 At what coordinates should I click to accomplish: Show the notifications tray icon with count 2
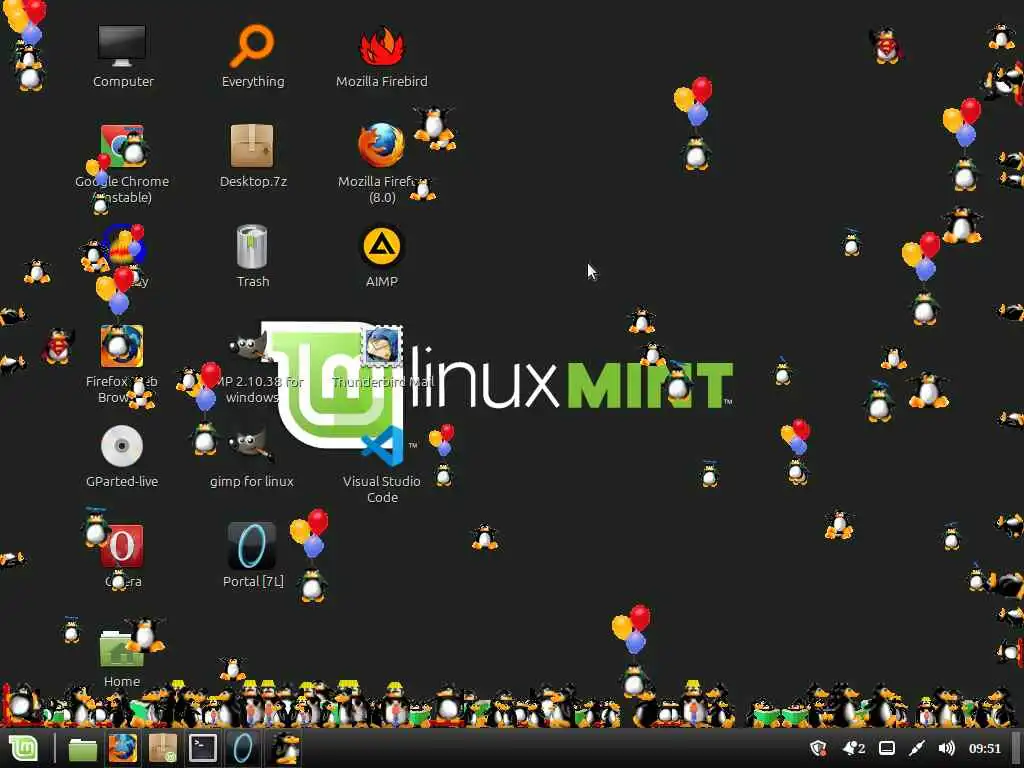[x=854, y=748]
